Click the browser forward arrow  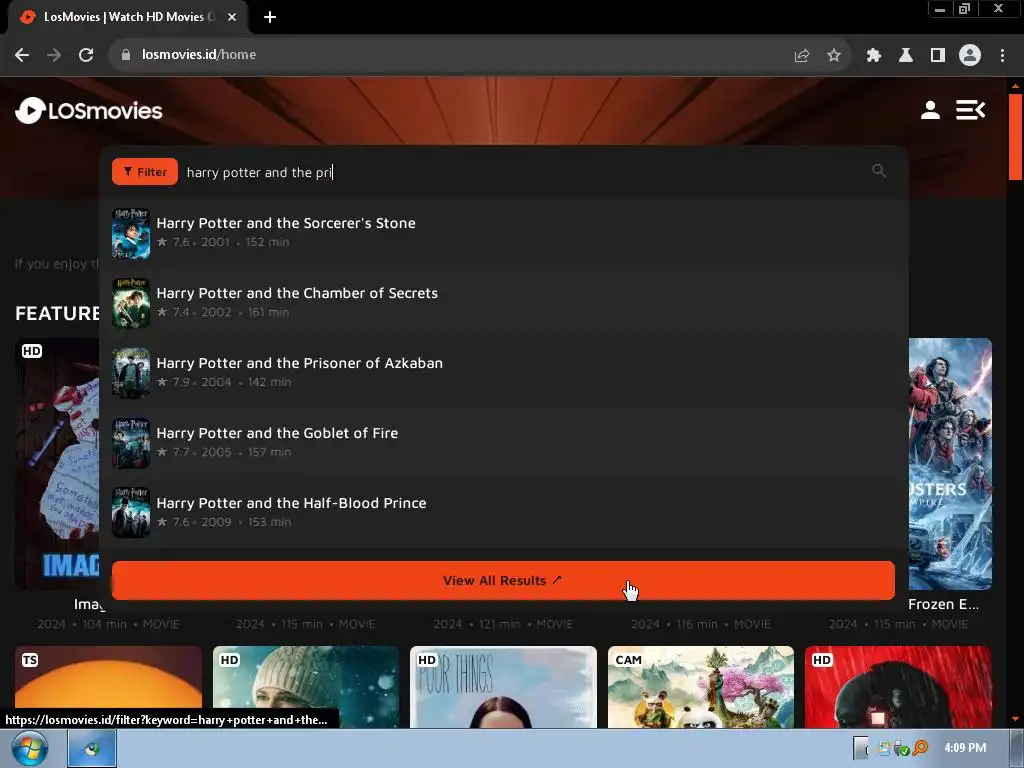(54, 55)
